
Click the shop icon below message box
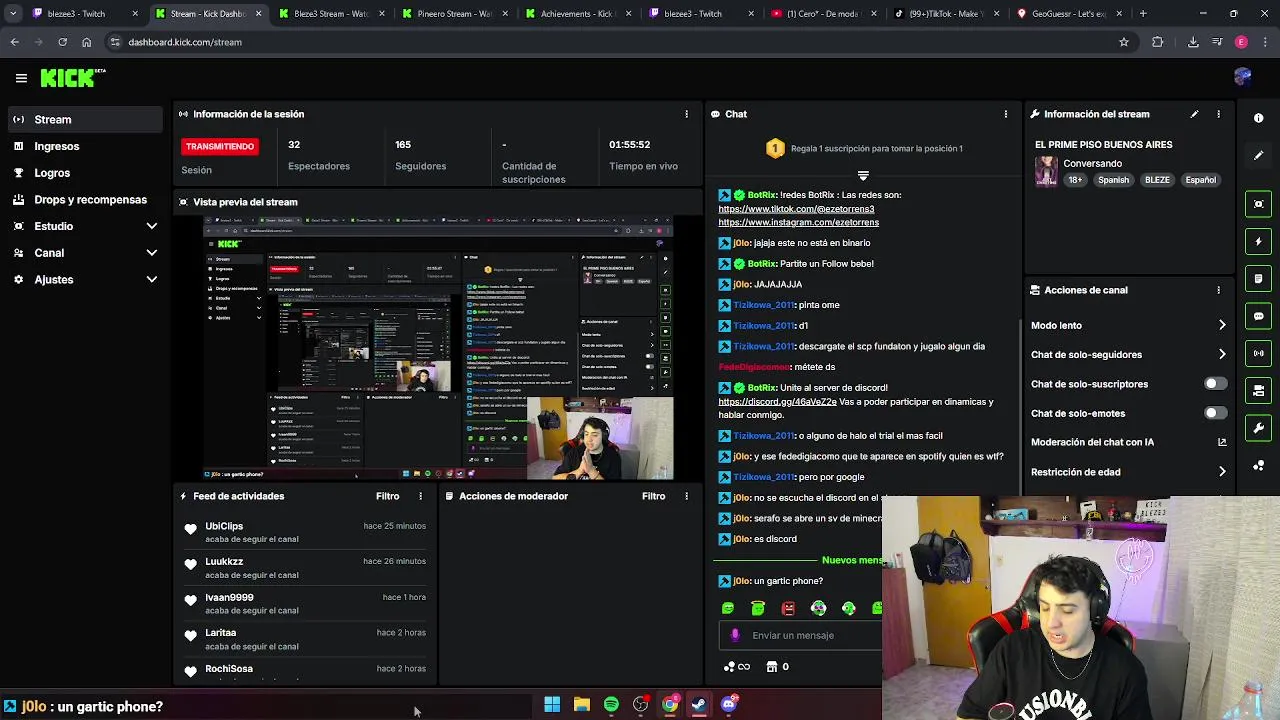(x=771, y=666)
